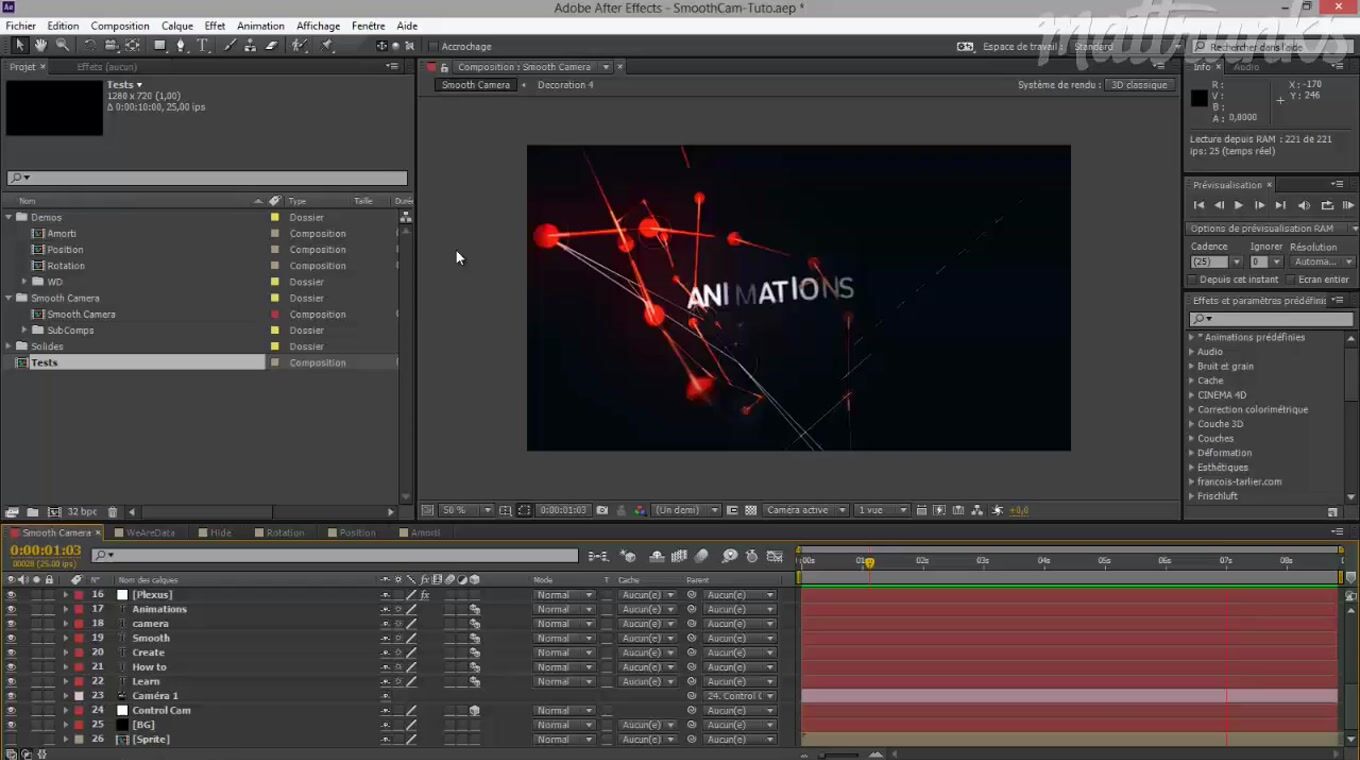Open the Caméra active view dropdown

tap(805, 510)
